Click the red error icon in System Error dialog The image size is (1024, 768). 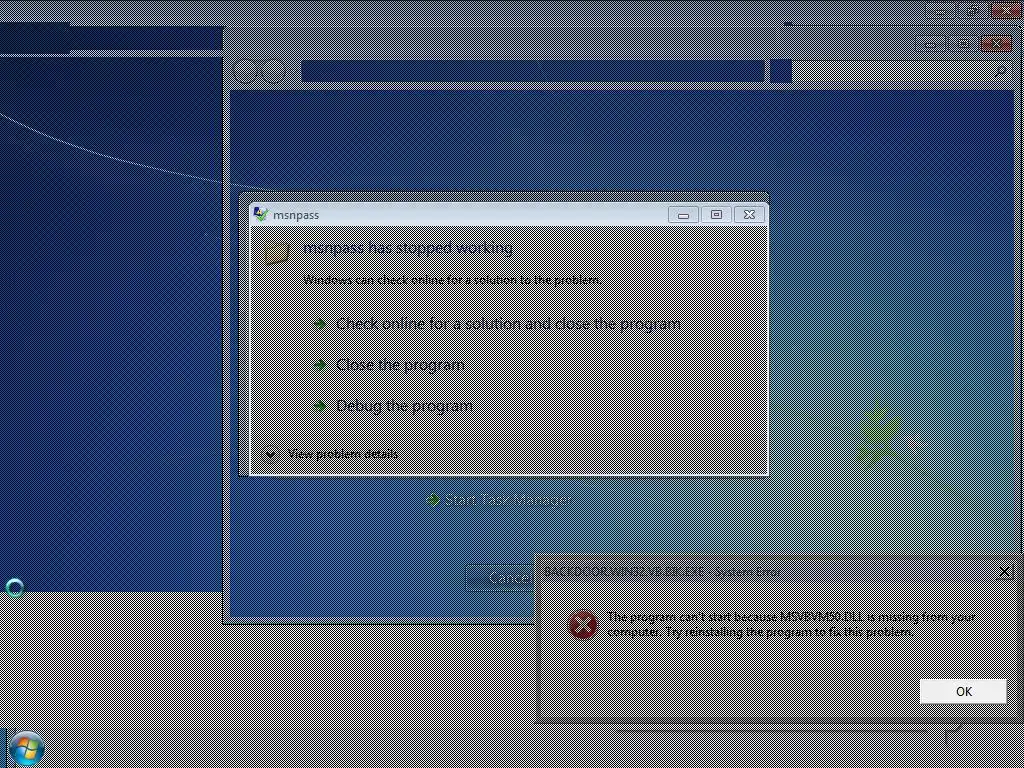pos(583,625)
